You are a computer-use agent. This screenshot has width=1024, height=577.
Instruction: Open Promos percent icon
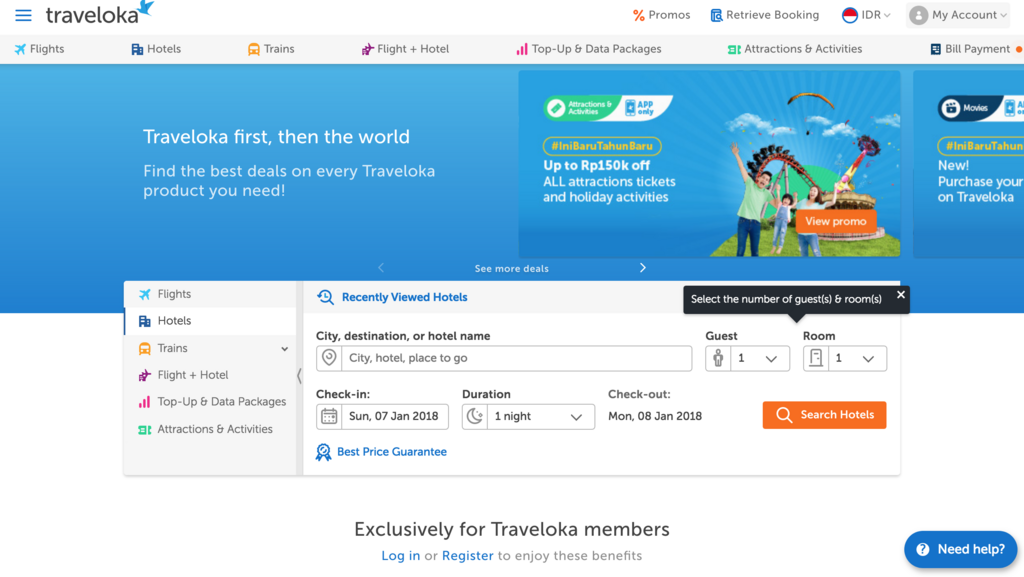[x=638, y=15]
